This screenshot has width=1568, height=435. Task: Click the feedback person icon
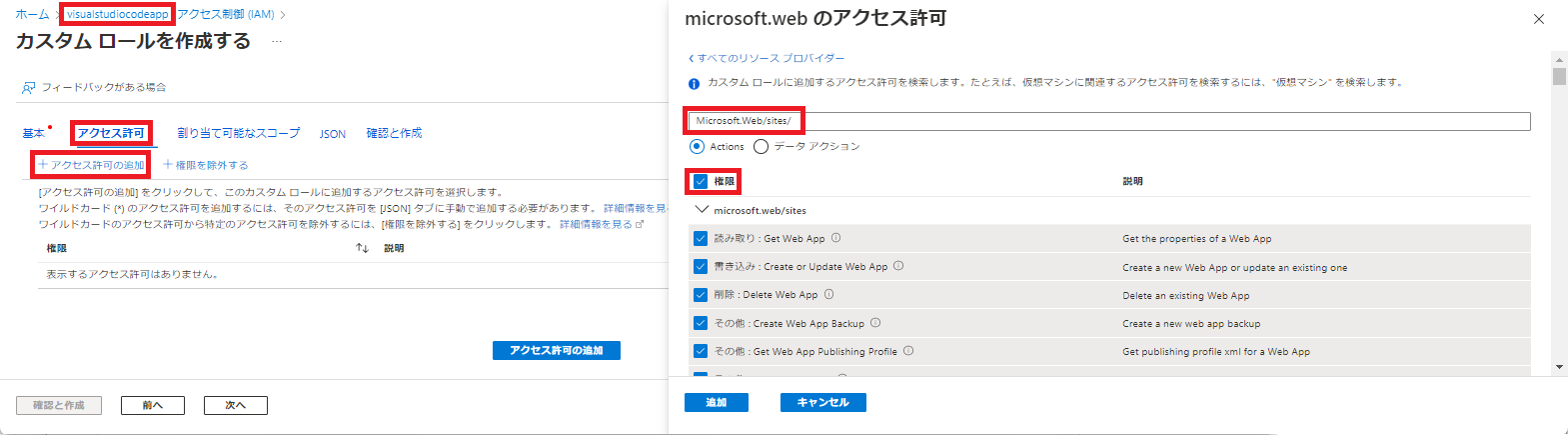[x=29, y=88]
